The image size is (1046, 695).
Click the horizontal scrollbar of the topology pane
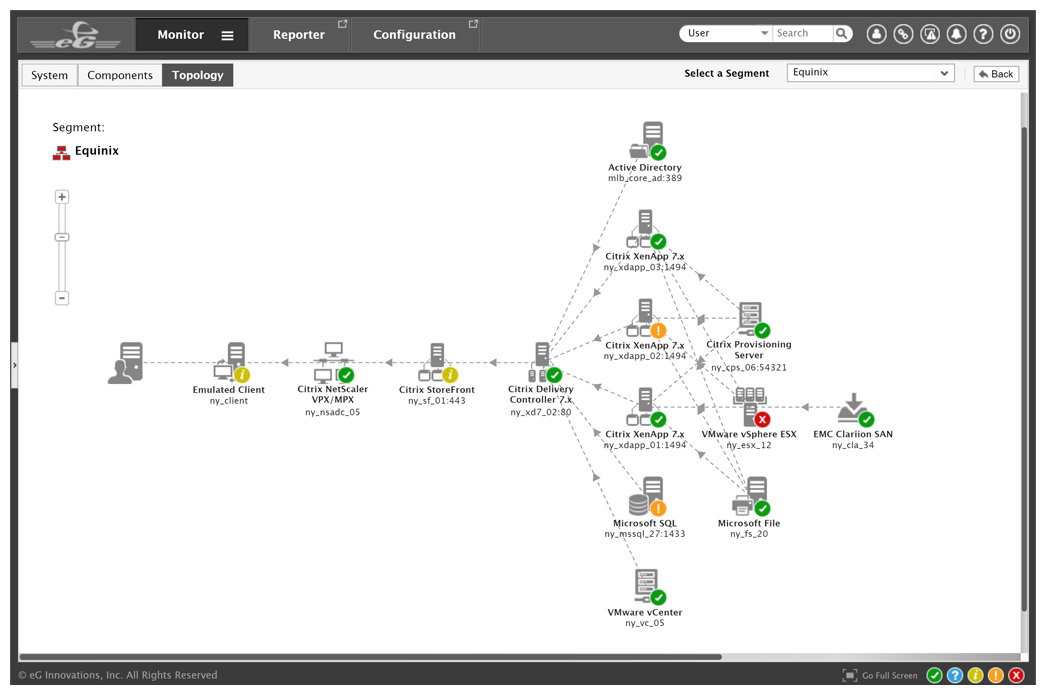pyautogui.click(x=370, y=657)
